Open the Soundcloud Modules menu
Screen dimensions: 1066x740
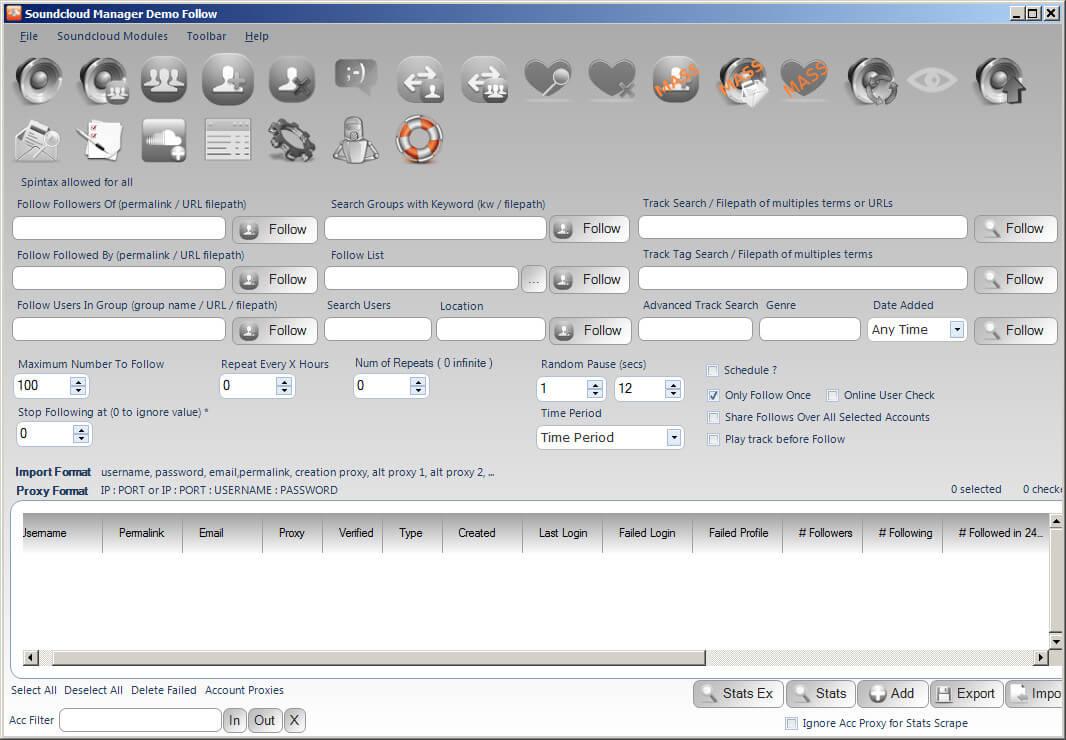pyautogui.click(x=112, y=36)
